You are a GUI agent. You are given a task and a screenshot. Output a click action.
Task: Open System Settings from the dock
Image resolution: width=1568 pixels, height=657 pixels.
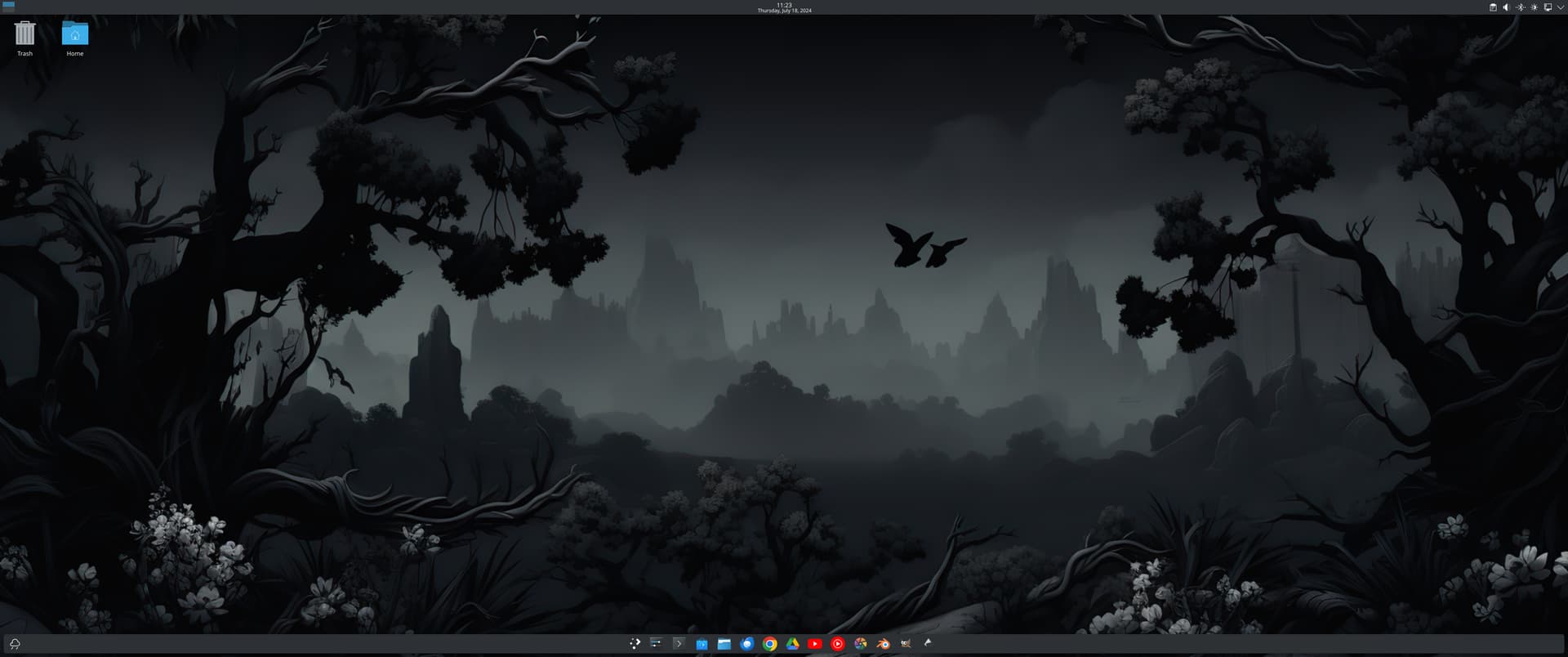click(x=656, y=644)
